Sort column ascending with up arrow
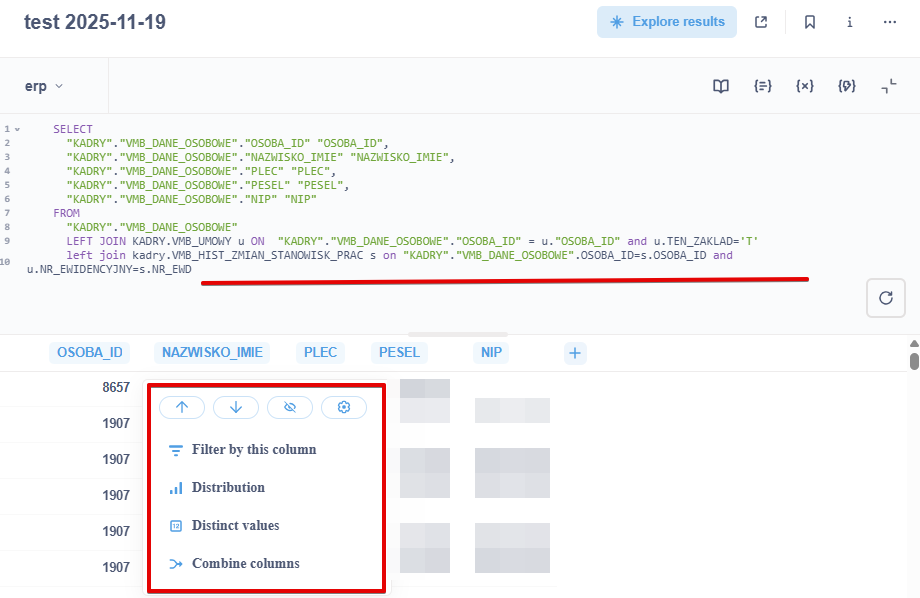This screenshot has width=920, height=598. pos(182,407)
